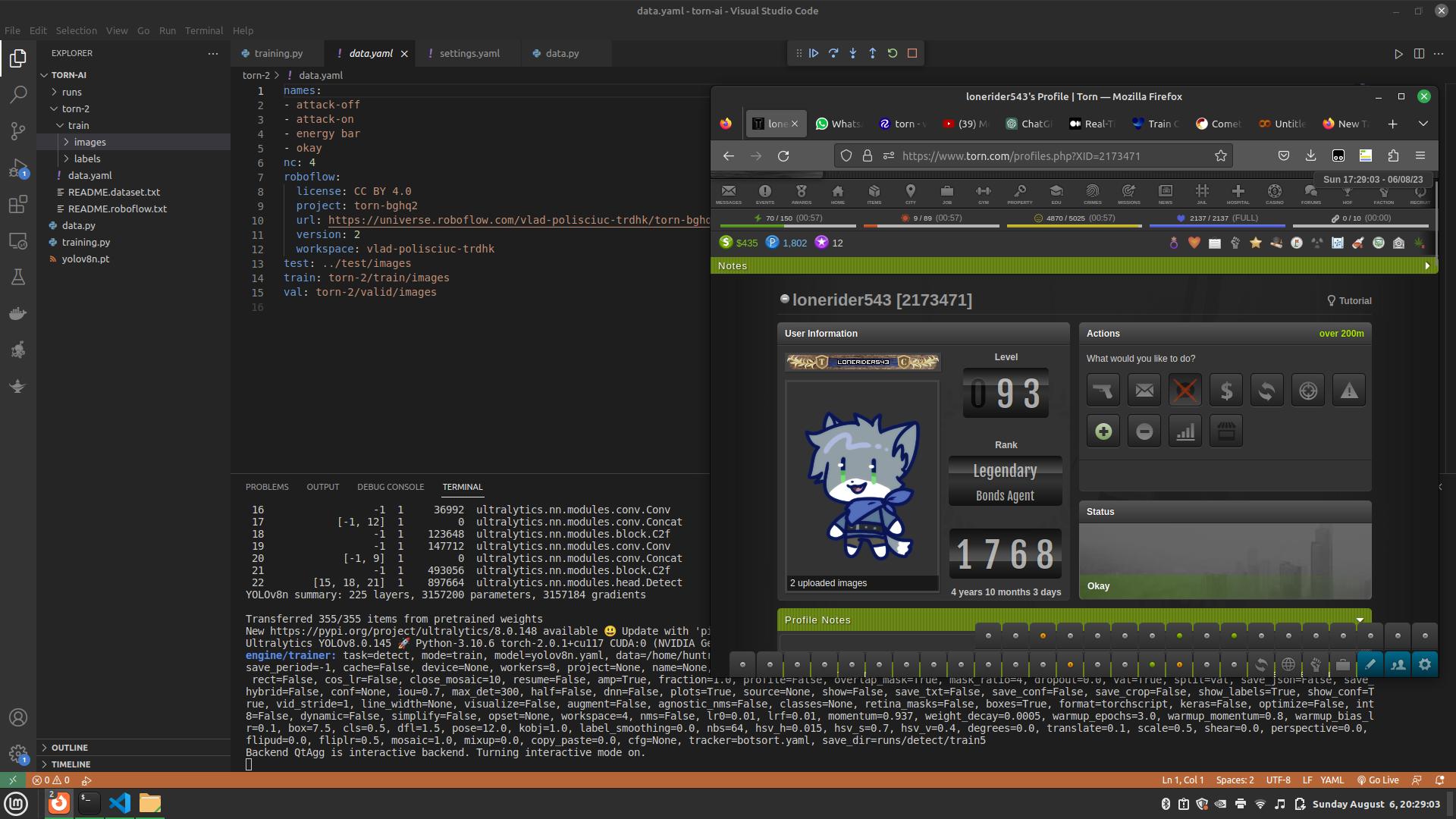Viewport: 1456px width, 819px height.
Task: Click the View Bazaar shop action
Action: (1226, 431)
